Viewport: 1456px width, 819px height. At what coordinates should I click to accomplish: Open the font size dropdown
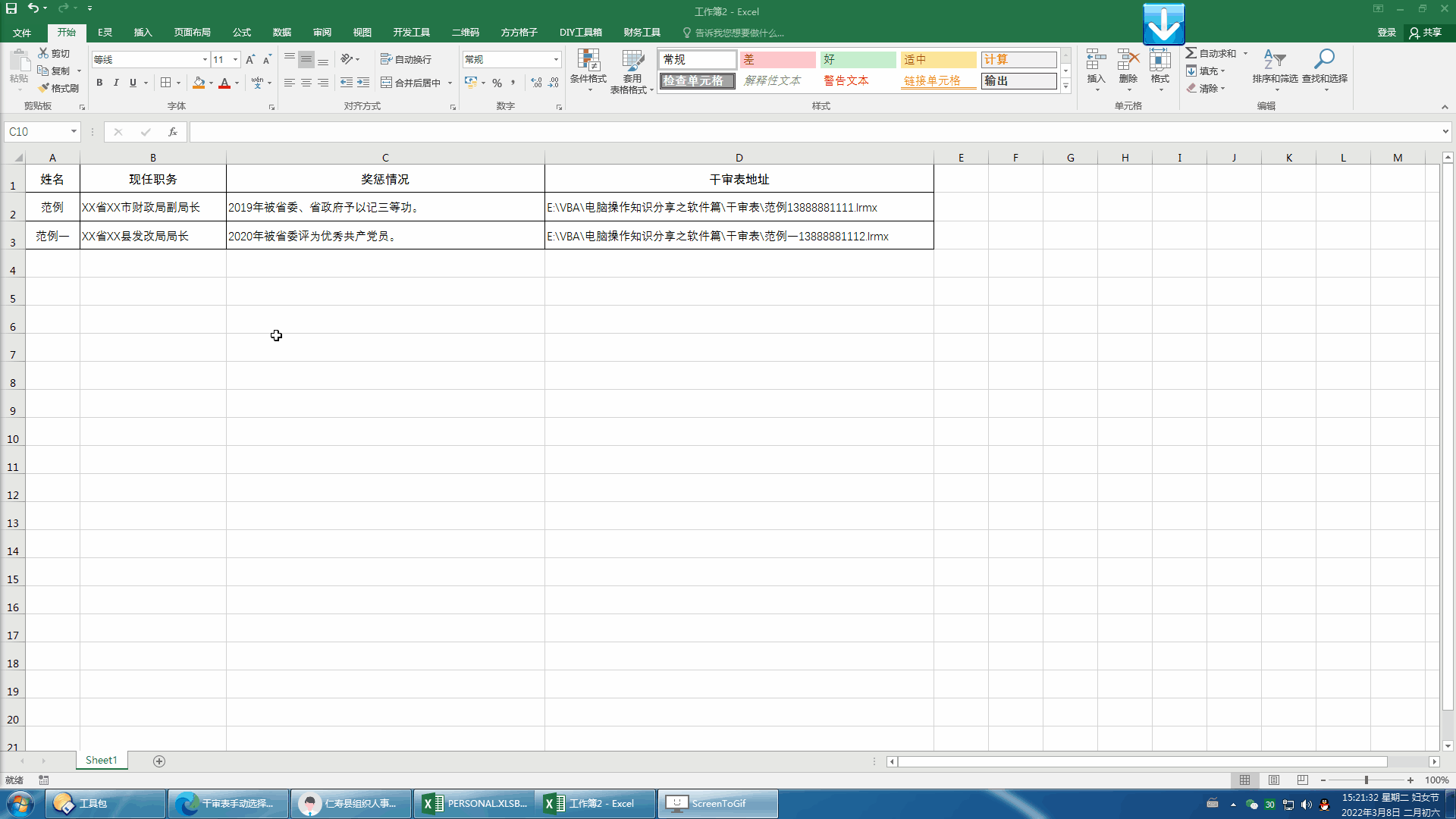(236, 59)
